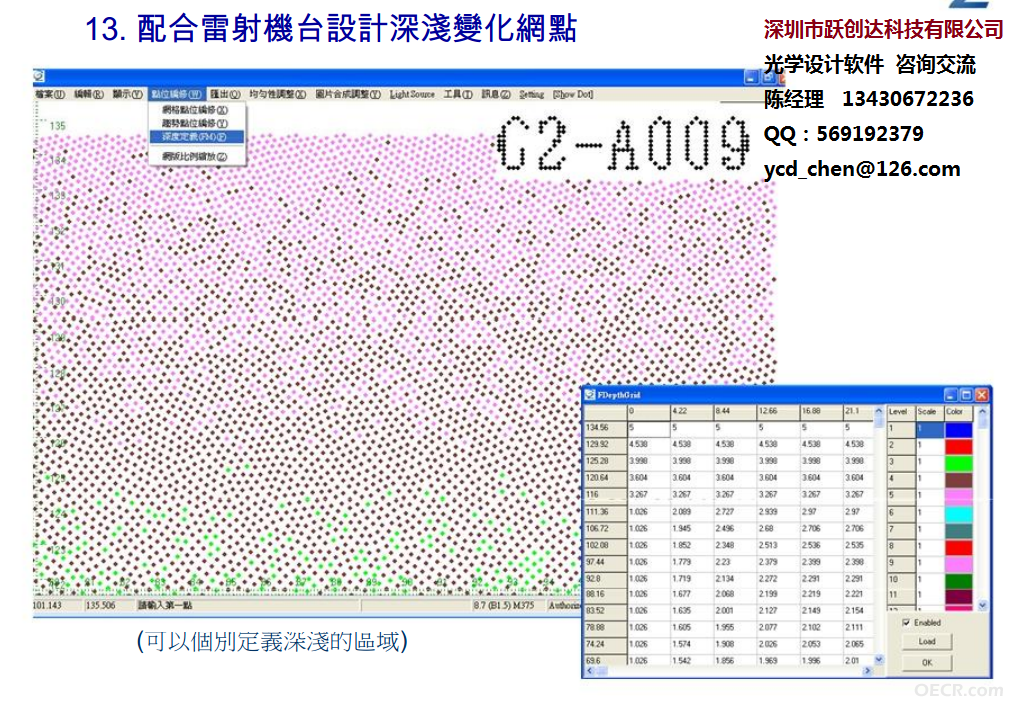Image resolution: width=1015 pixels, height=705 pixels.
Task: Select cell 1.852 in row 102.08
Action: pyautogui.click(x=691, y=546)
